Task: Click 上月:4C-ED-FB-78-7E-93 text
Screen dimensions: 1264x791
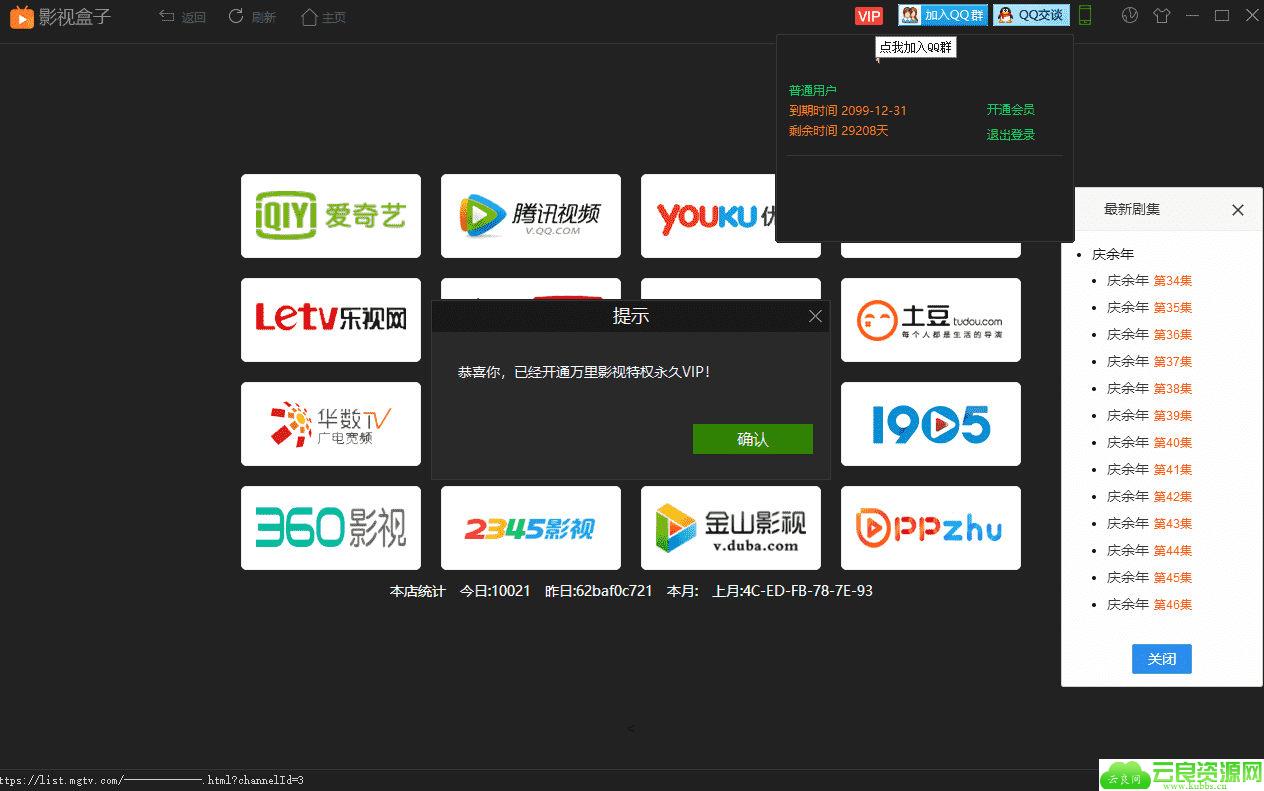Action: 792,591
